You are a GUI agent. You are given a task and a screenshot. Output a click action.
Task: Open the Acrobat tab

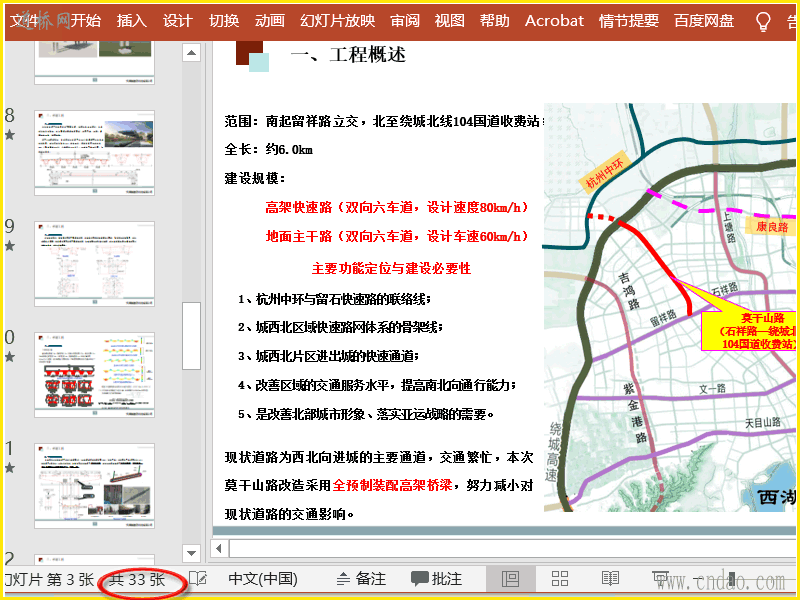554,20
